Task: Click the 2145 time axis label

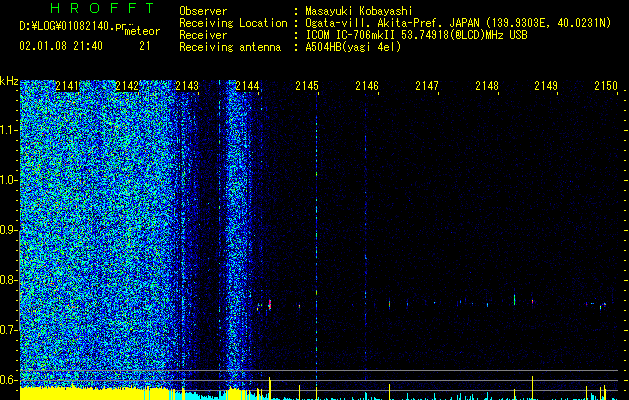Action: coord(307,86)
